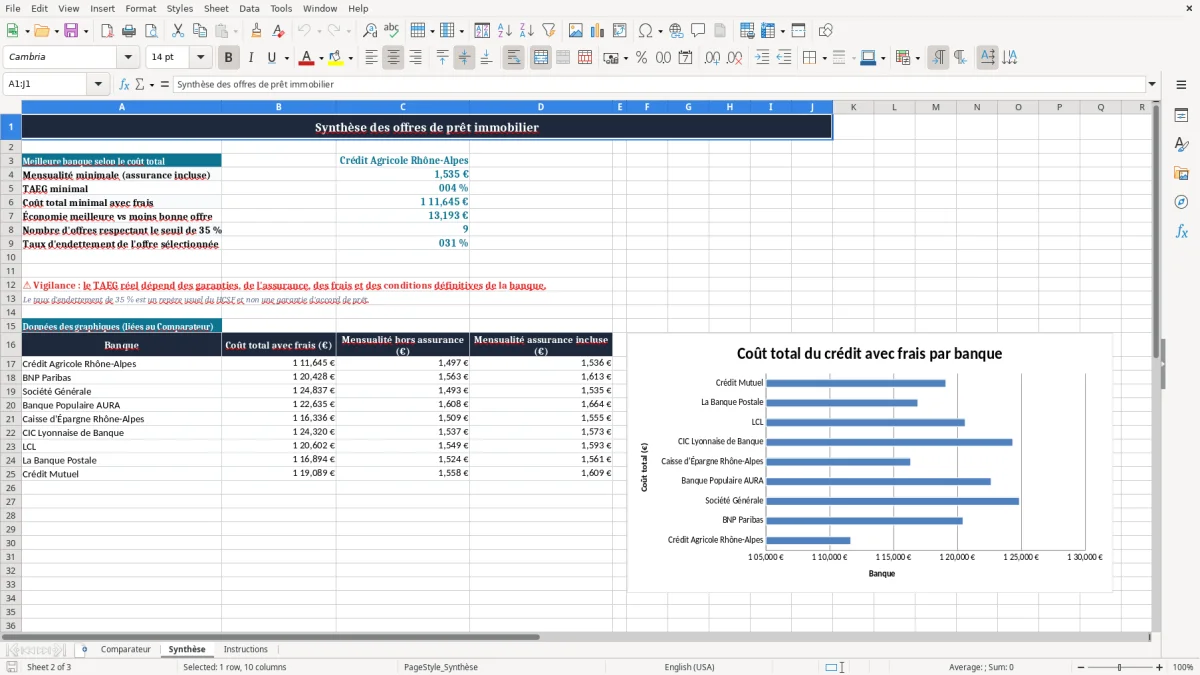
Task: Click Sort Ascending icon
Action: [504, 31]
